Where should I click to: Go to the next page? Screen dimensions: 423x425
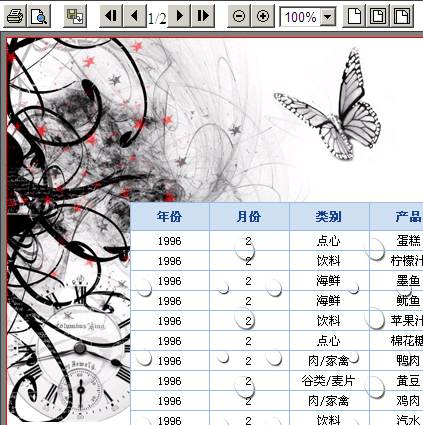(x=179, y=16)
